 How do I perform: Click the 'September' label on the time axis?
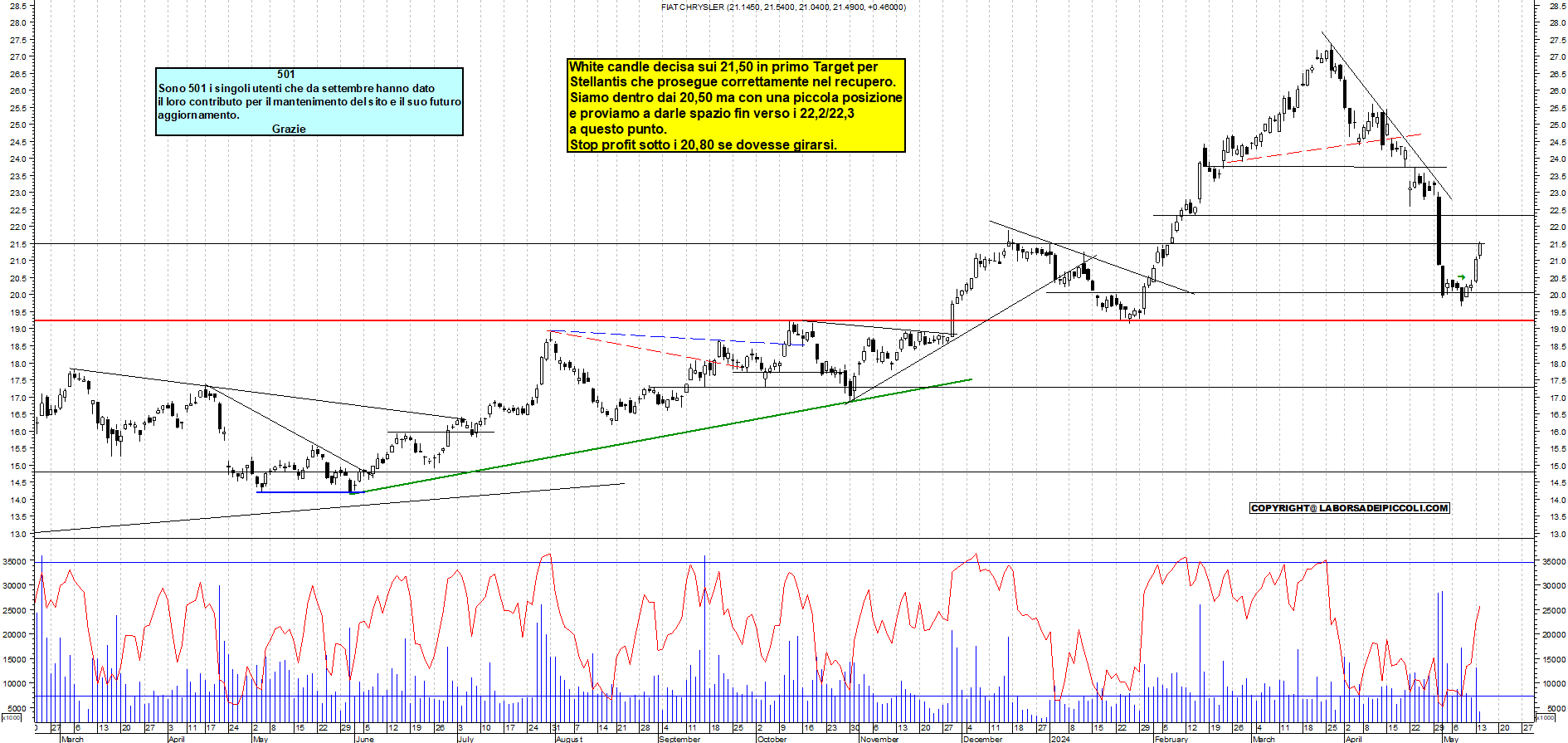click(x=679, y=739)
